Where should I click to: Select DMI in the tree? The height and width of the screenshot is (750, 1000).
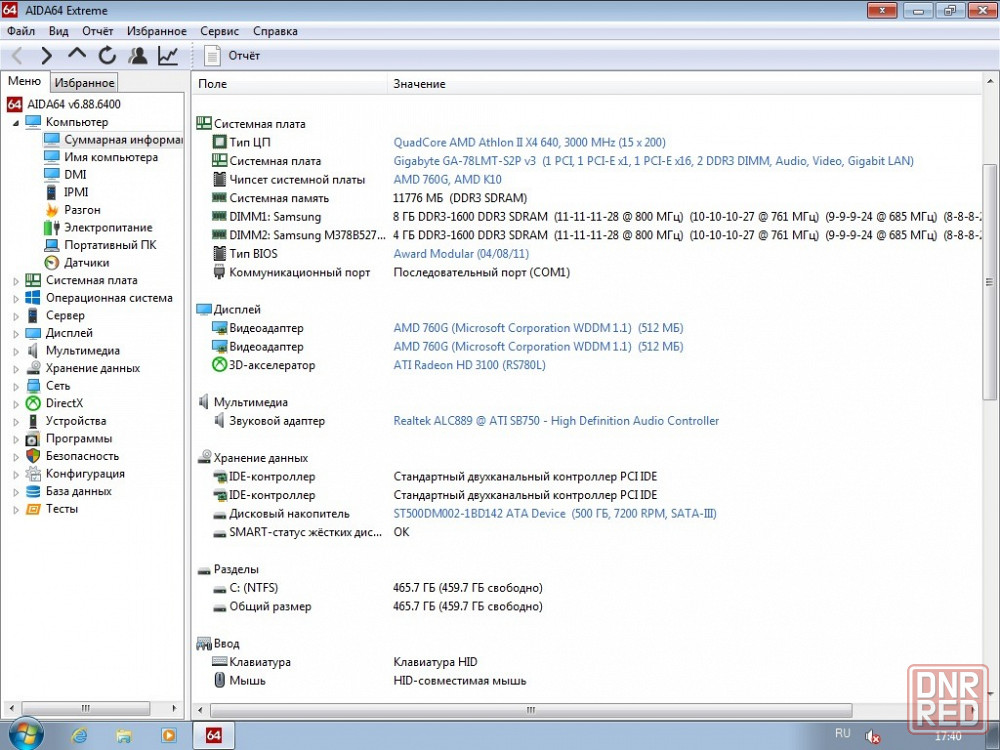click(x=66, y=175)
